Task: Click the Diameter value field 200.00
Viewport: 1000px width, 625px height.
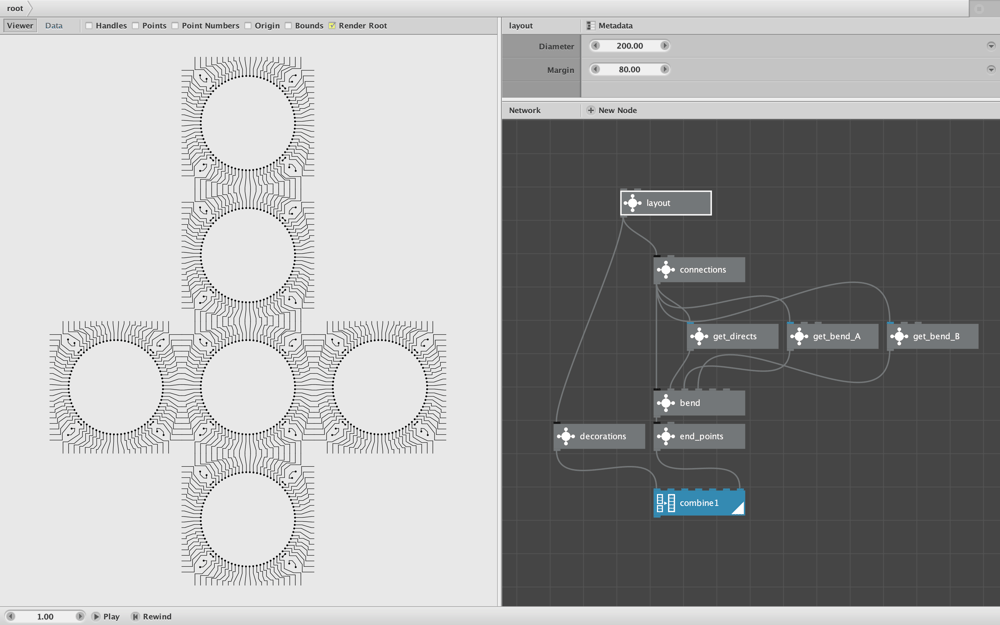Action: [x=629, y=46]
